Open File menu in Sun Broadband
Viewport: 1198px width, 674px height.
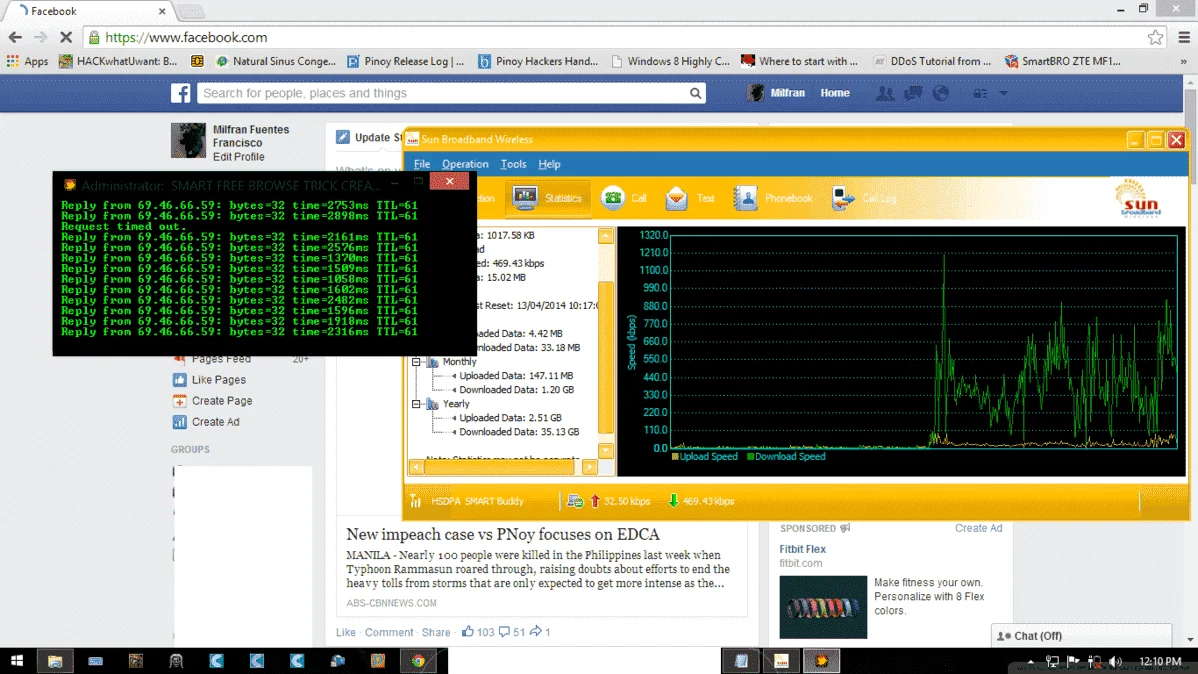click(x=422, y=164)
